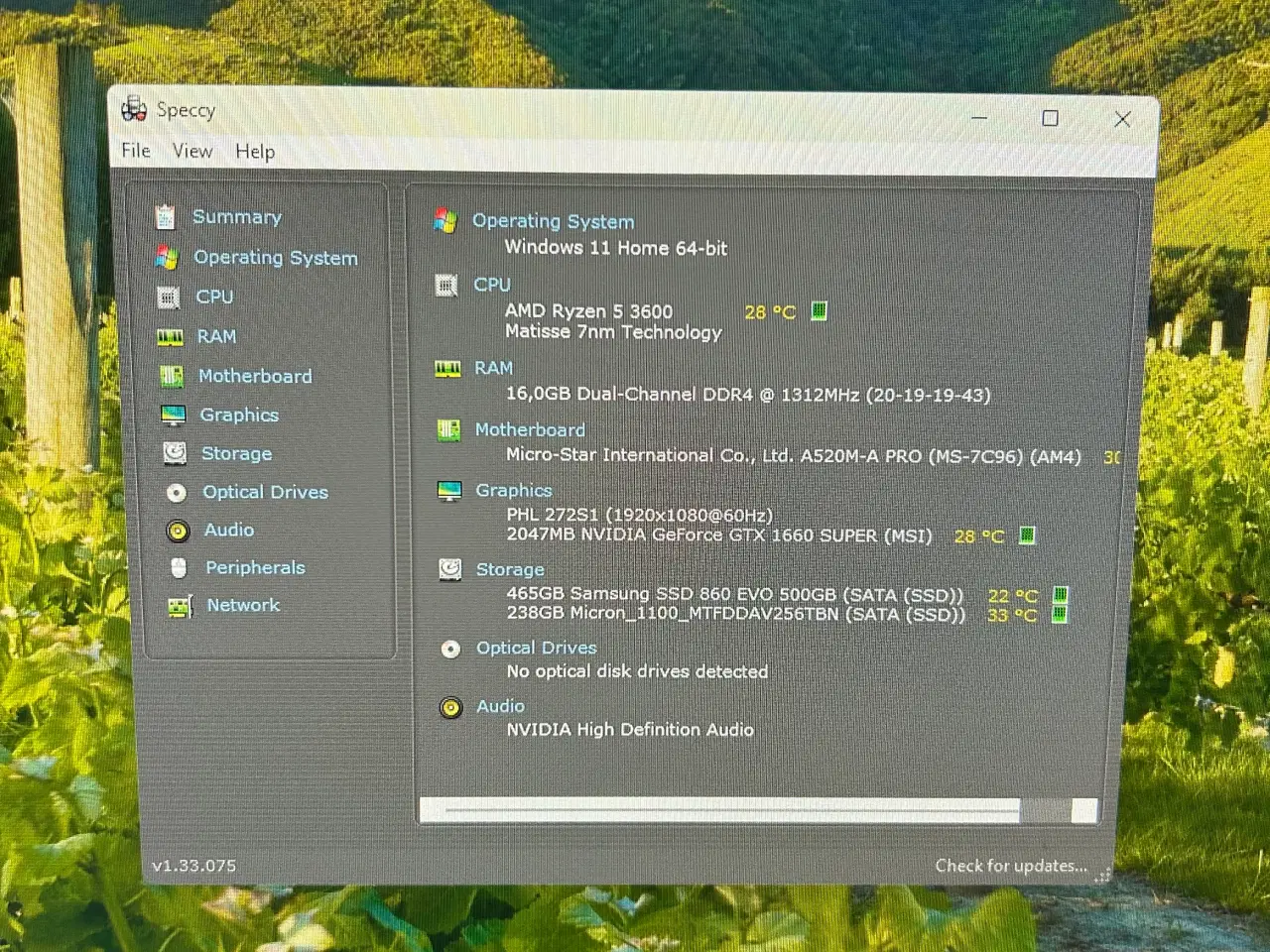Viewport: 1270px width, 952px height.
Task: Click the CPU temperature indicator icon
Action: pyautogui.click(x=819, y=311)
